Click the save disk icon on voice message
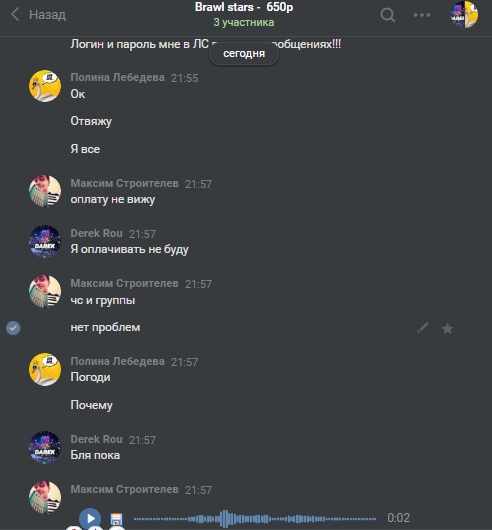Viewport: 492px width, 530px height. [x=116, y=519]
